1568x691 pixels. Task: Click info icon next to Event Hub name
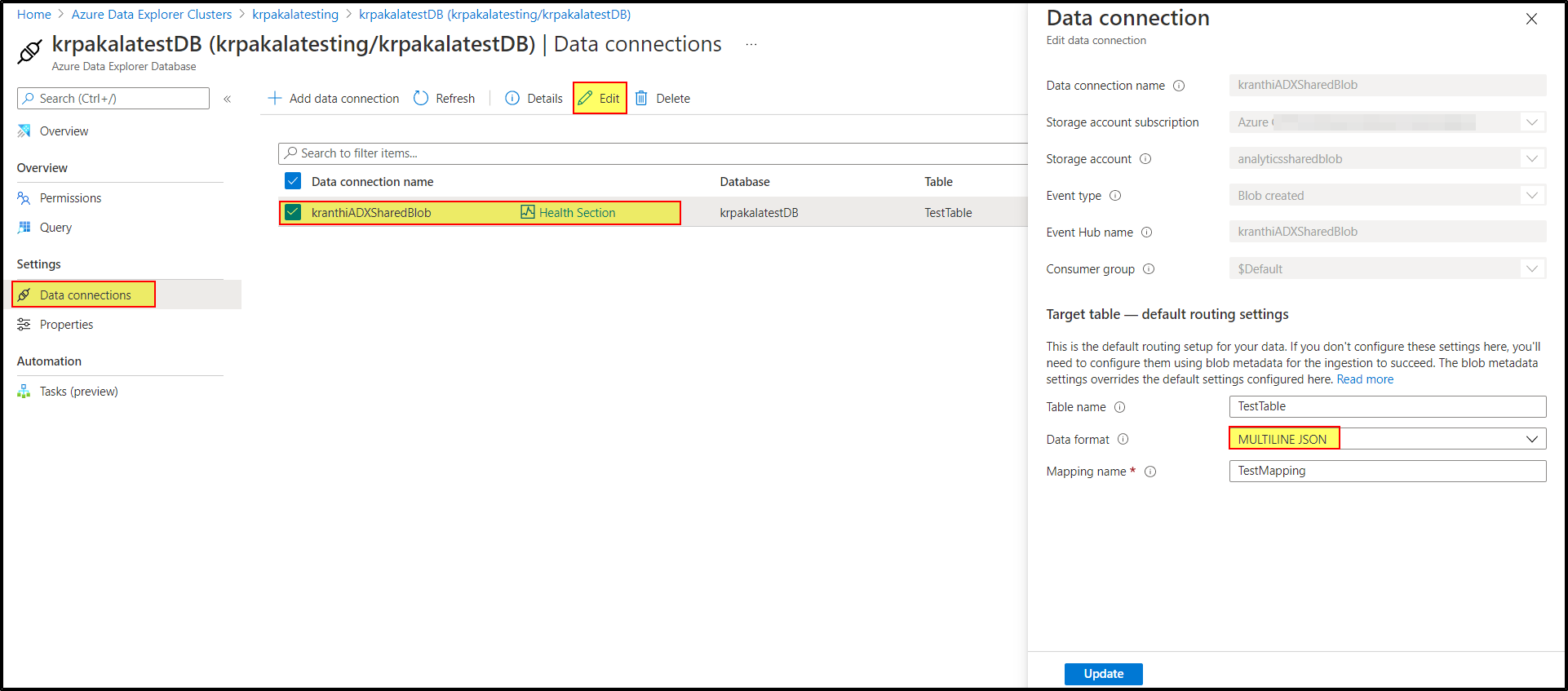point(1146,233)
